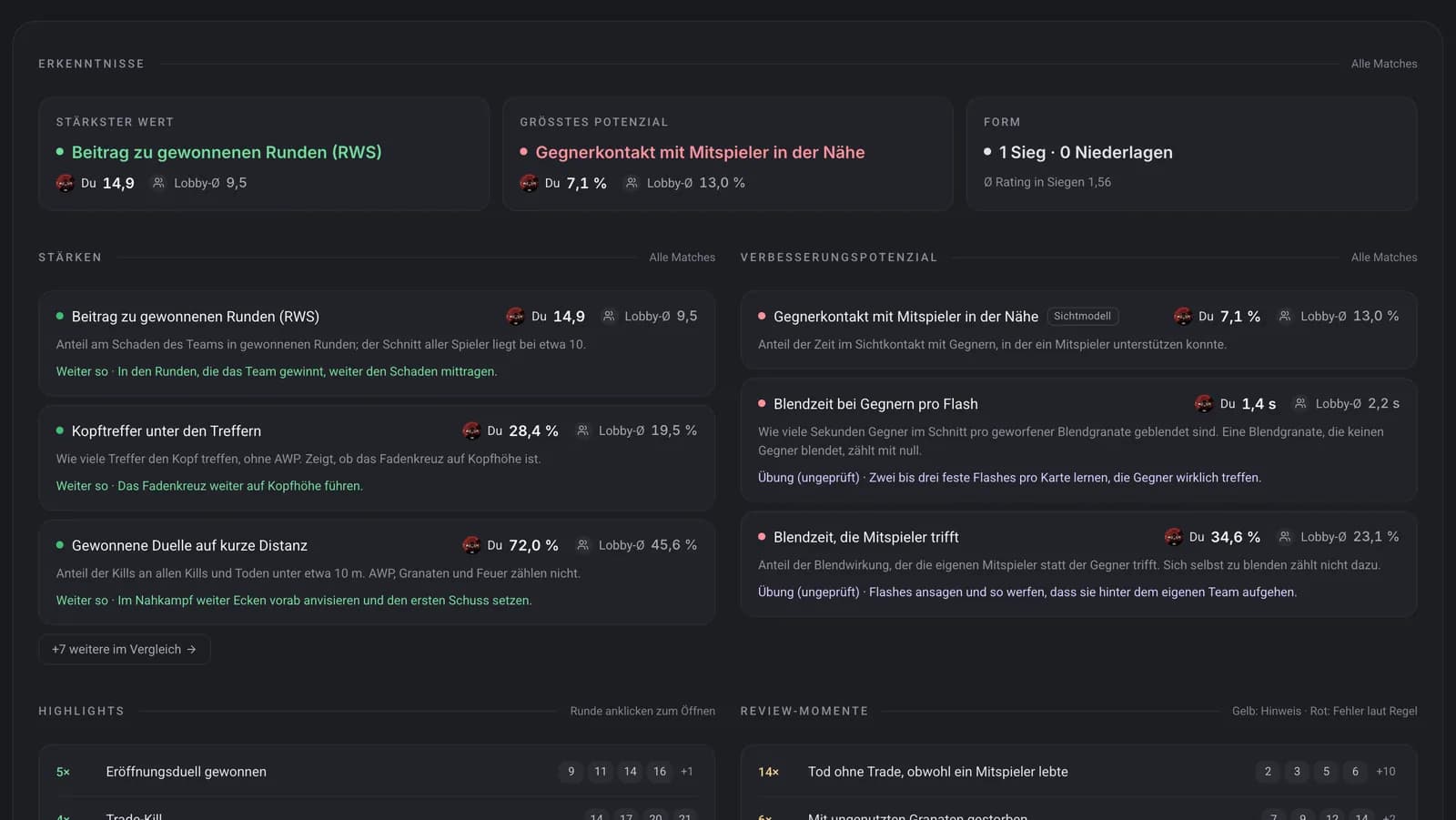The image size is (1456, 820).
Task: Click lobby icon in 'Blendzeit, die Mitspieler trifft' row
Action: [x=1285, y=537]
